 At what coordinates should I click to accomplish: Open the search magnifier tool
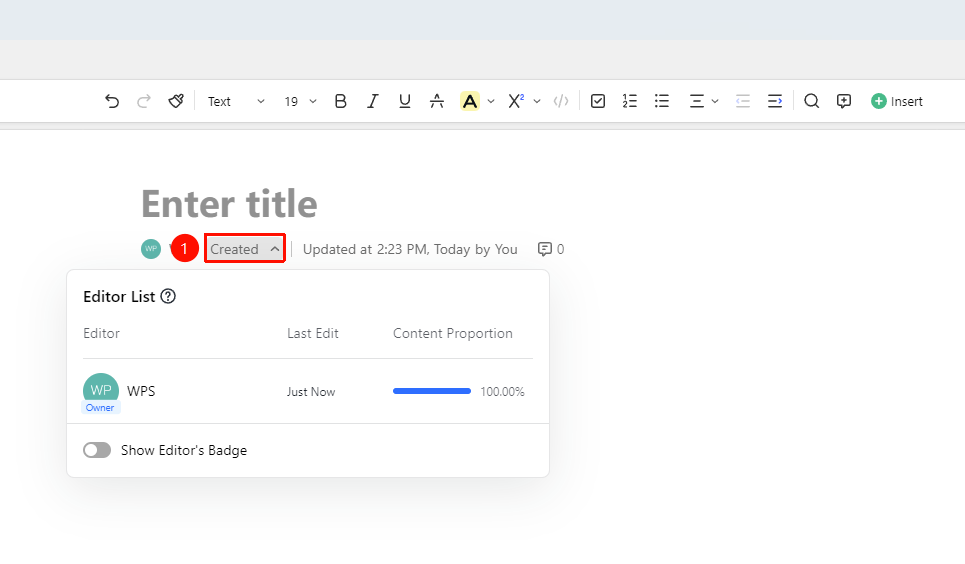812,101
